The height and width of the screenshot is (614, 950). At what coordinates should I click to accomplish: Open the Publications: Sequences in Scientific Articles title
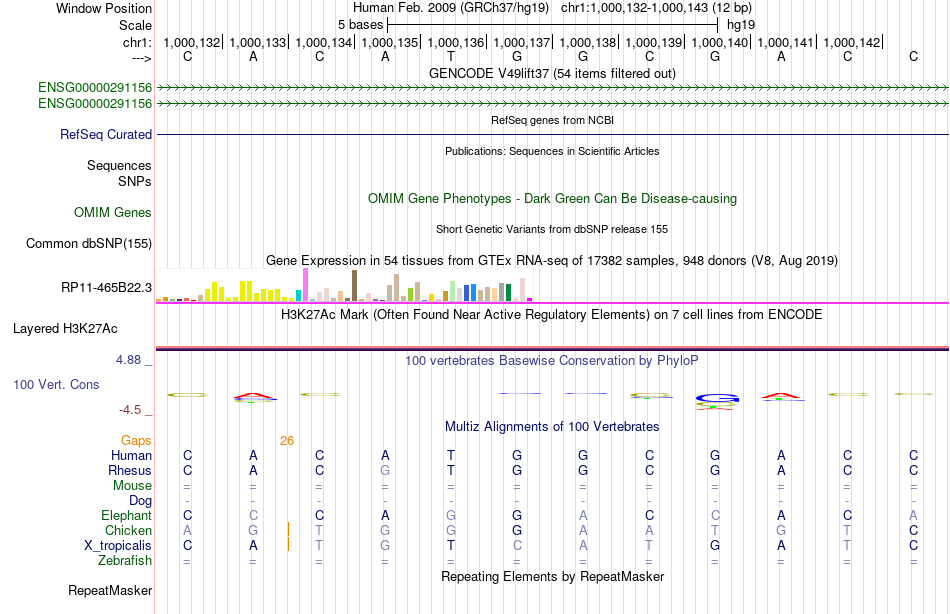pos(552,151)
